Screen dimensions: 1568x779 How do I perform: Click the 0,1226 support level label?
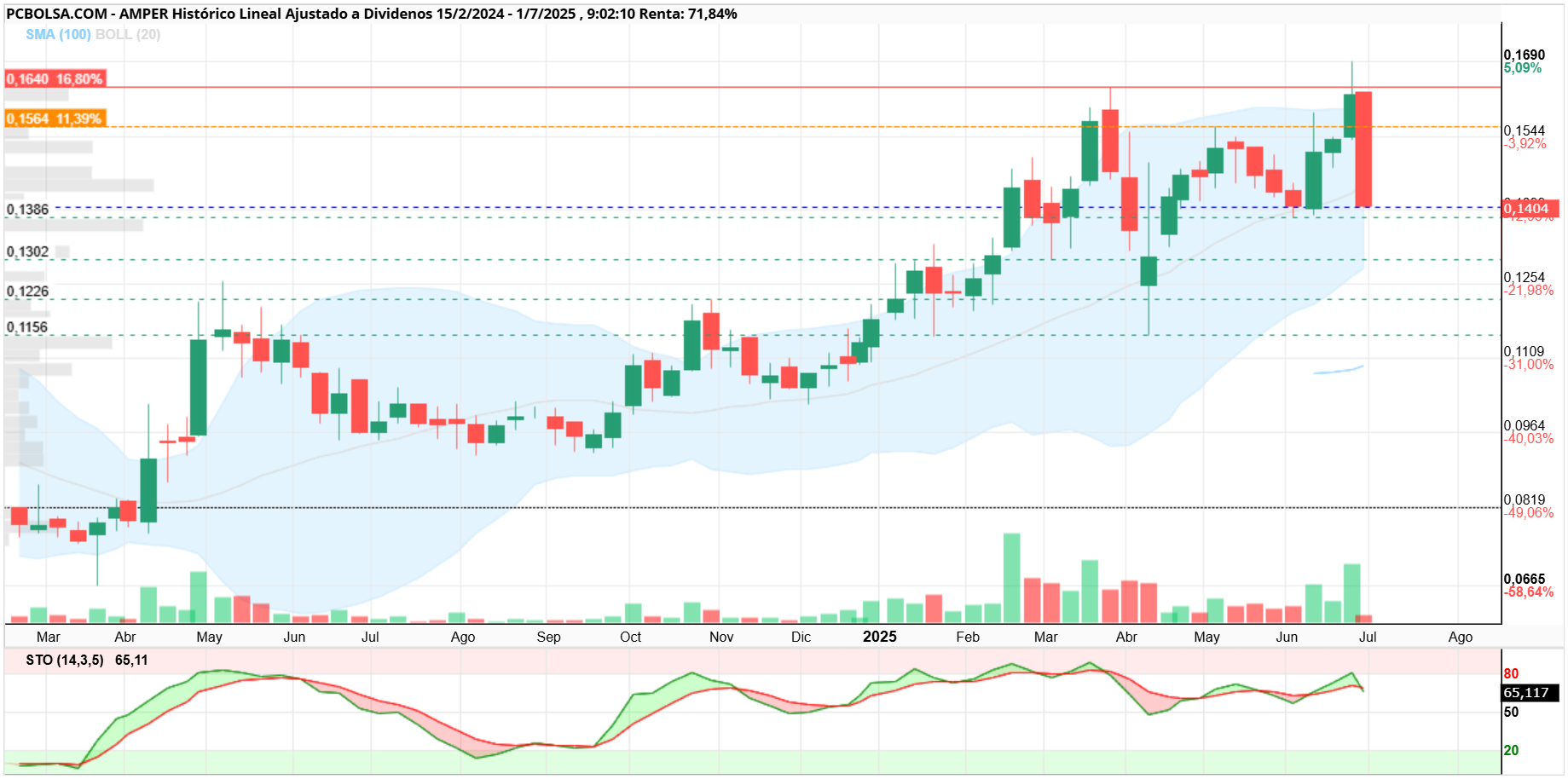tap(27, 291)
